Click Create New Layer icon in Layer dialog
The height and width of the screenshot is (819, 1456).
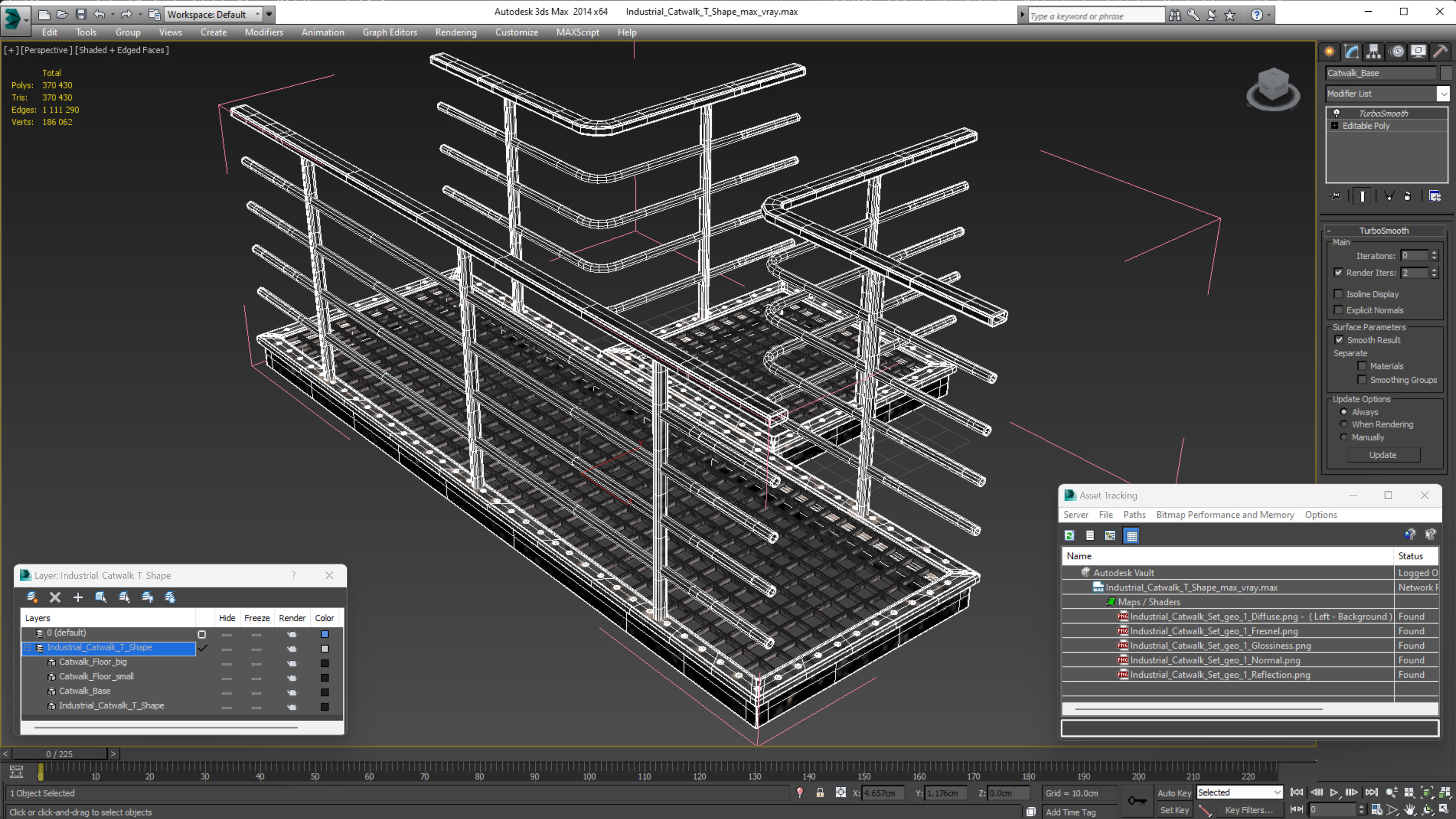click(32, 597)
